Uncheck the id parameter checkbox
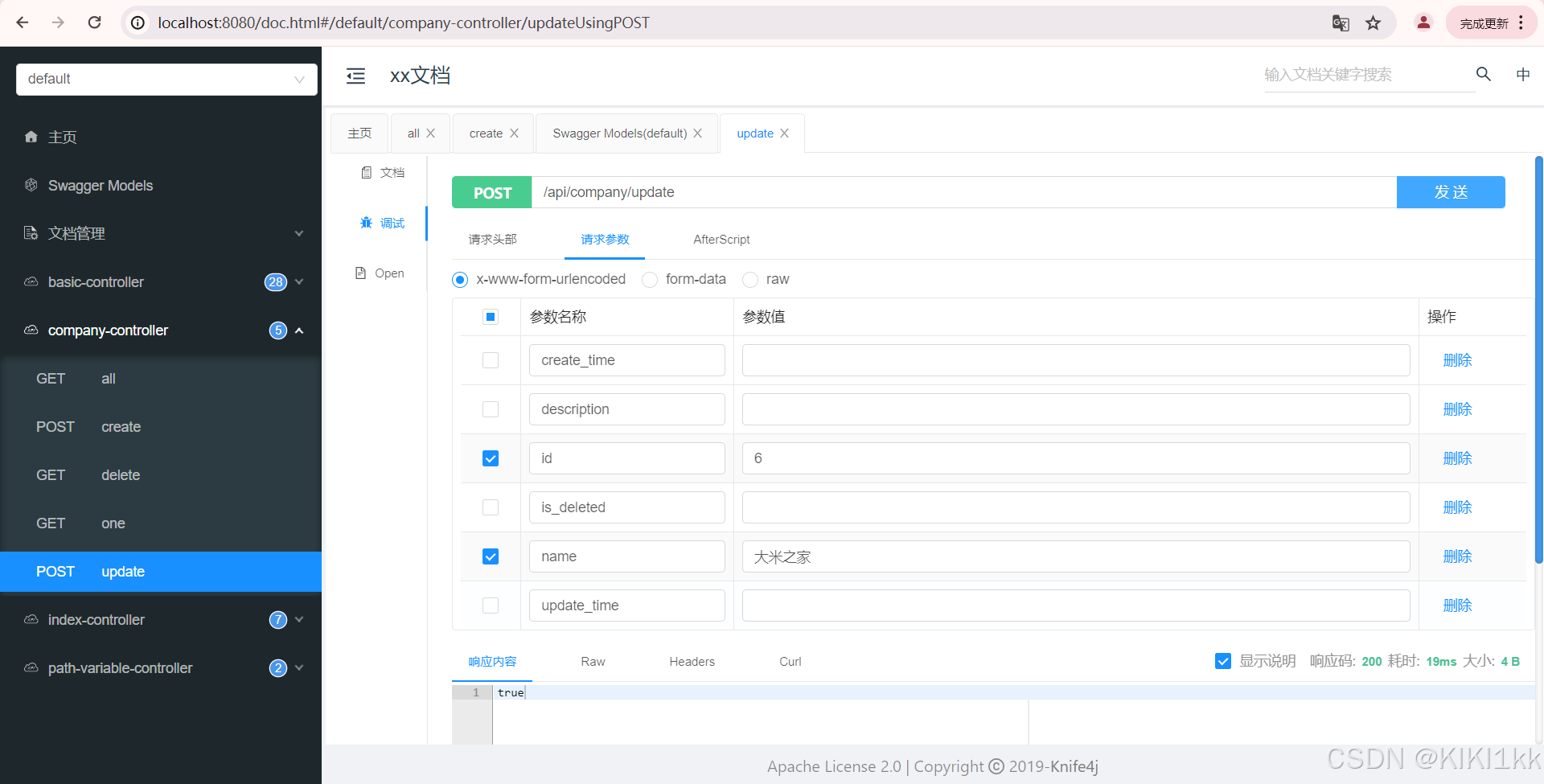1544x784 pixels. click(490, 458)
